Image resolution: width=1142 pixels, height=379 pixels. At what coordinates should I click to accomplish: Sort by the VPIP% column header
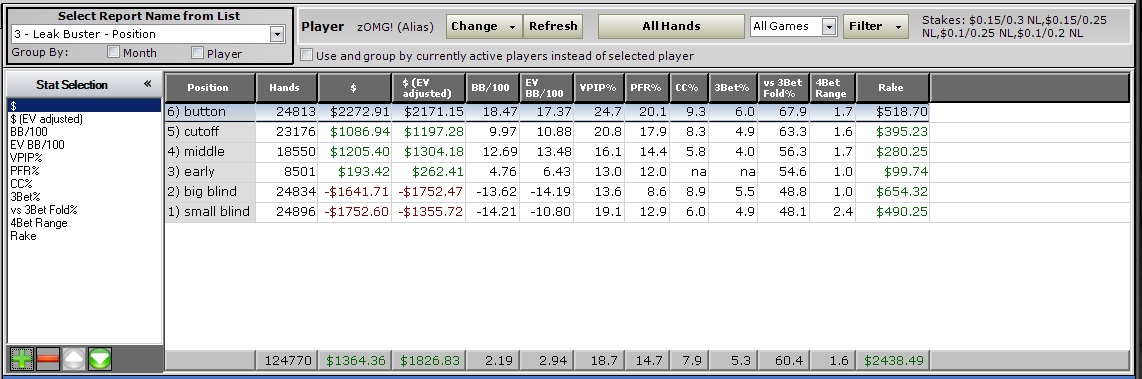(x=599, y=87)
